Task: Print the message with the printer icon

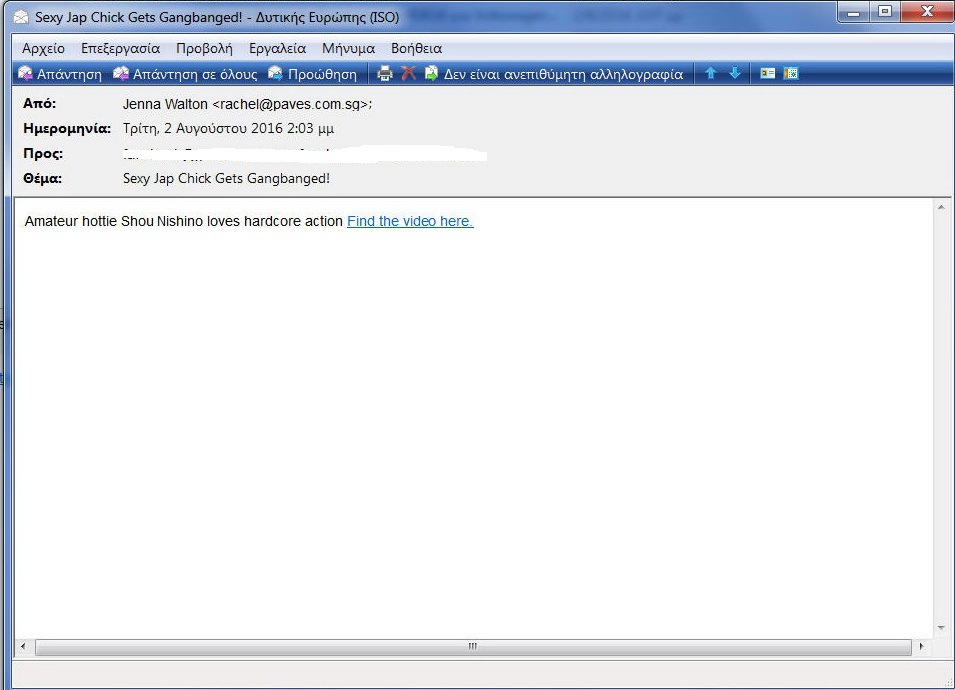Action: coord(385,74)
